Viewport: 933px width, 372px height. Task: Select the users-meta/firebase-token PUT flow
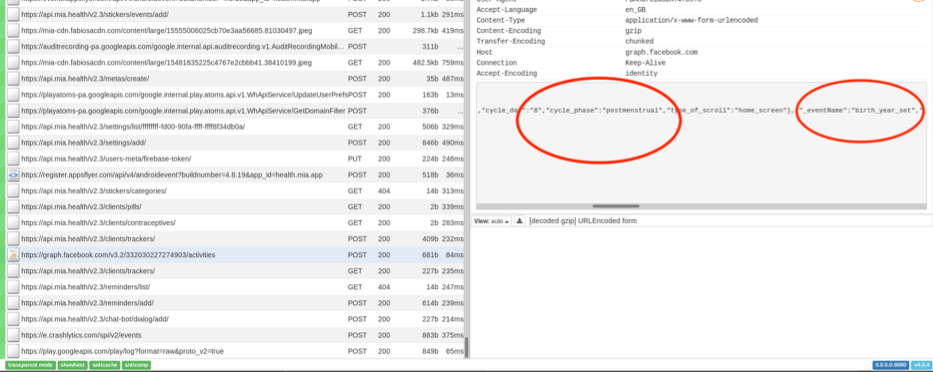click(x=235, y=159)
